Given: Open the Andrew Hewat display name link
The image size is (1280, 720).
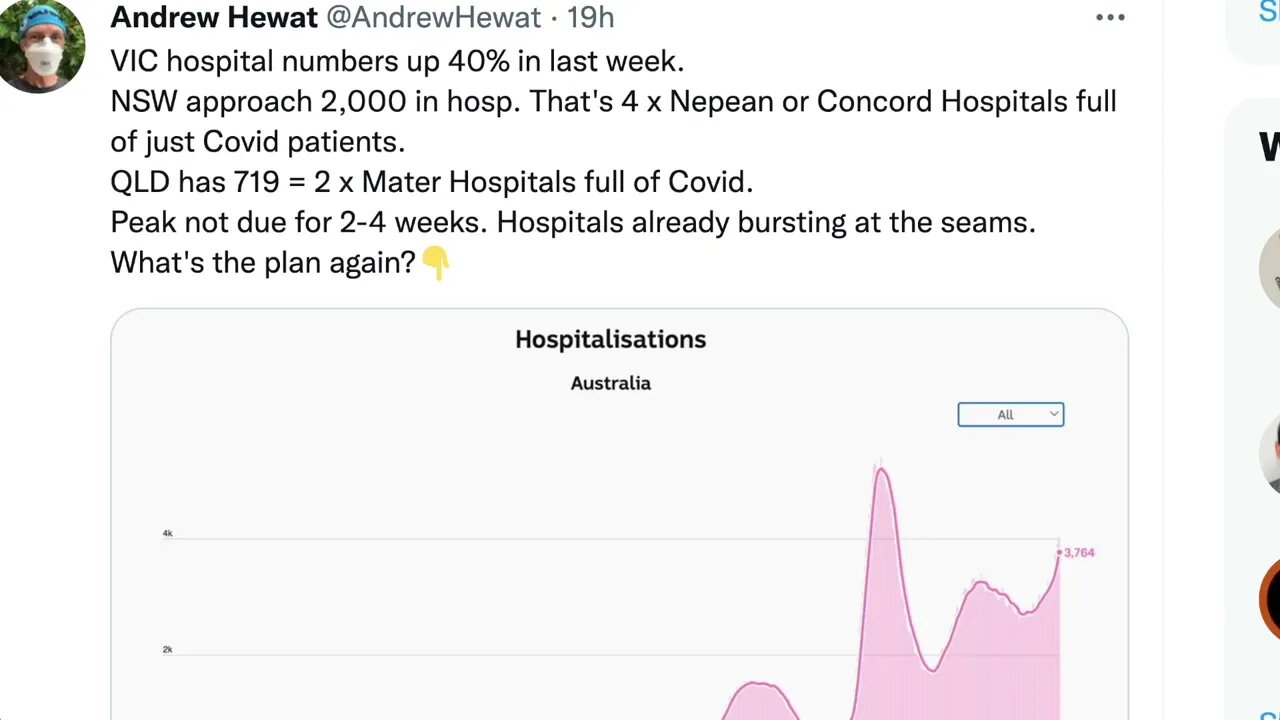Looking at the screenshot, I should tap(214, 17).
